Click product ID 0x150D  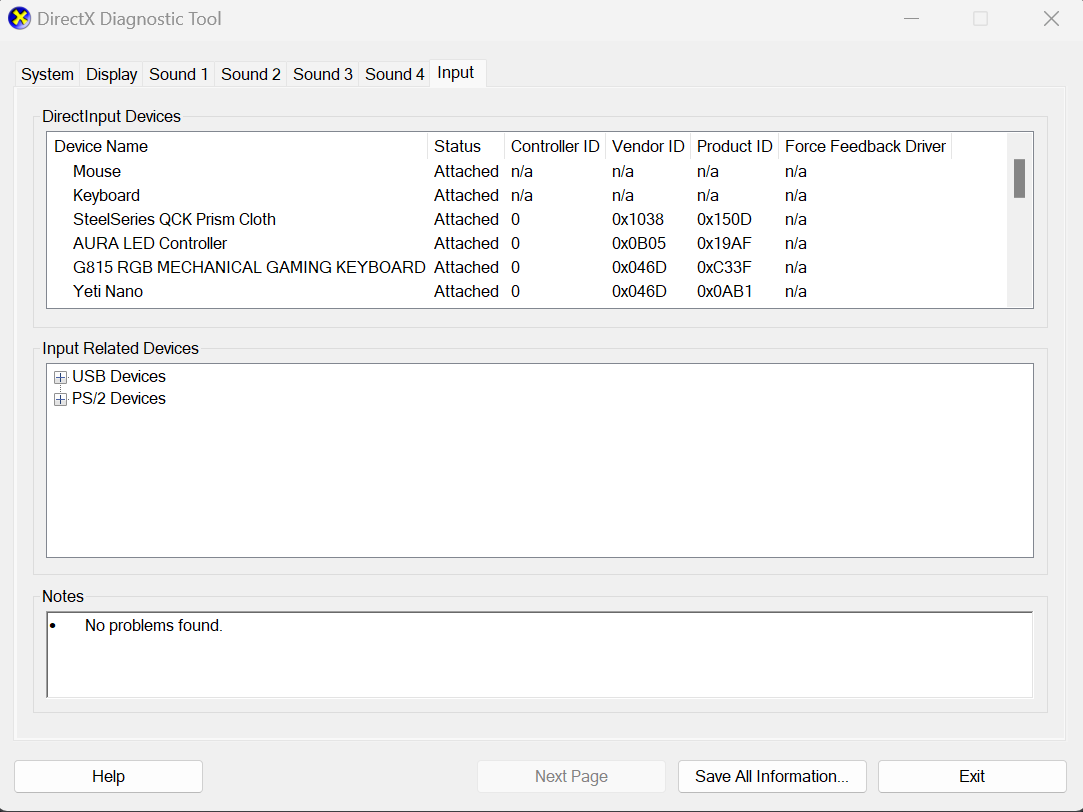pos(724,220)
